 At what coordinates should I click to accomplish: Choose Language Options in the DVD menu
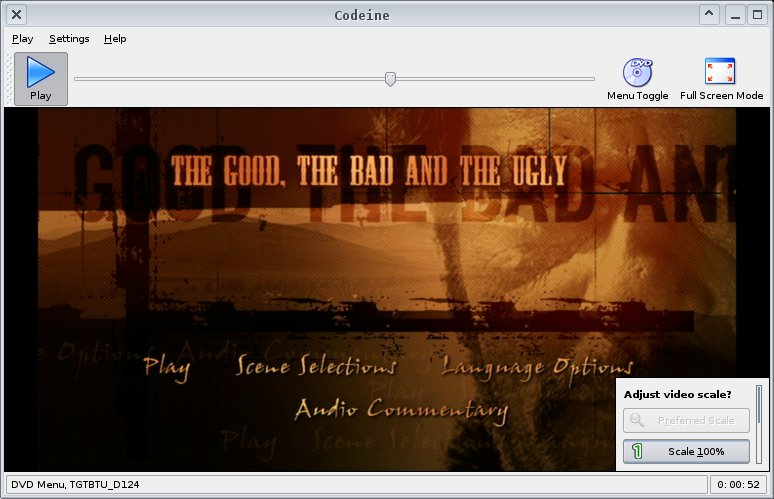(x=537, y=368)
